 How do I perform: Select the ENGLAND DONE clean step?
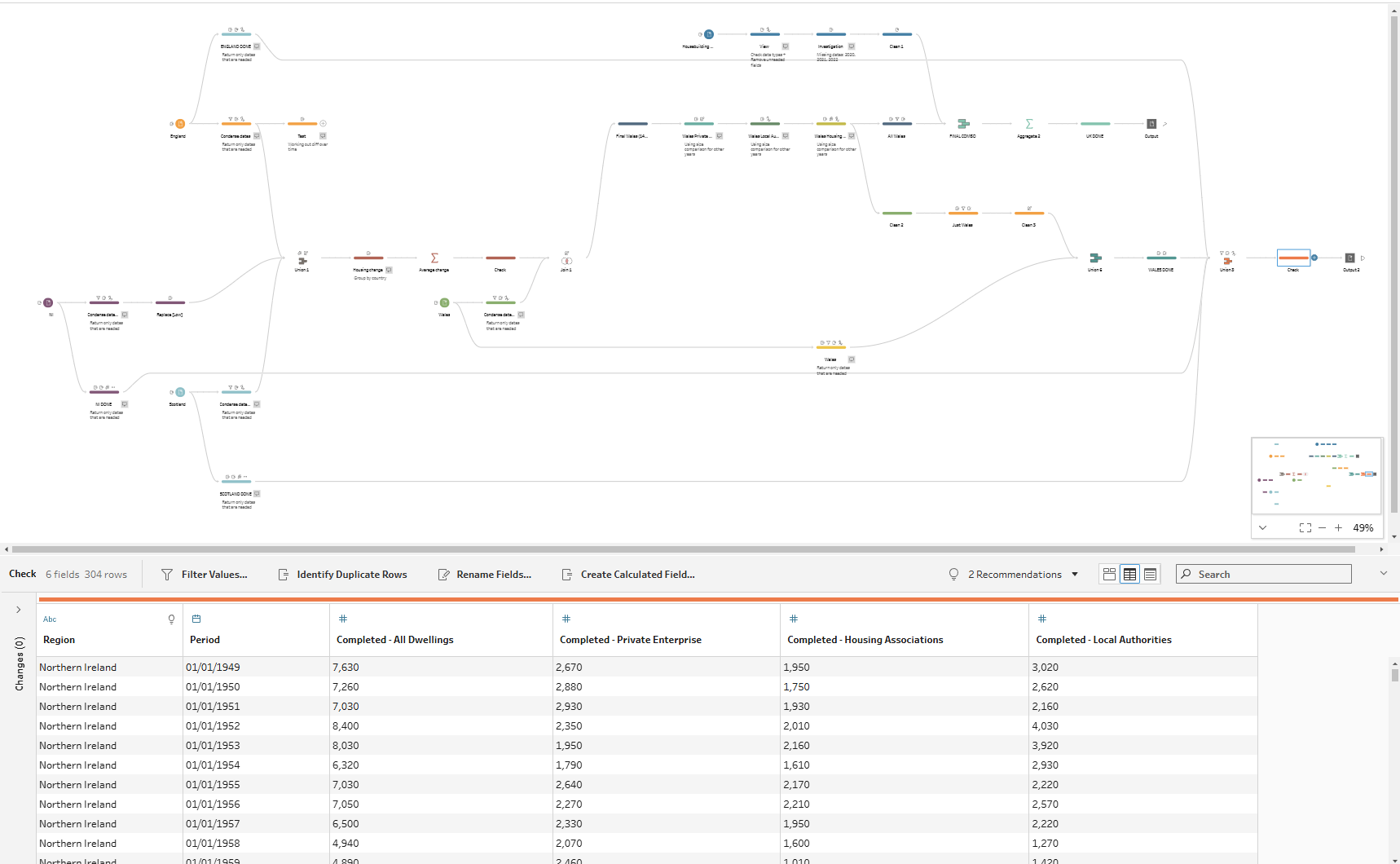[x=236, y=34]
